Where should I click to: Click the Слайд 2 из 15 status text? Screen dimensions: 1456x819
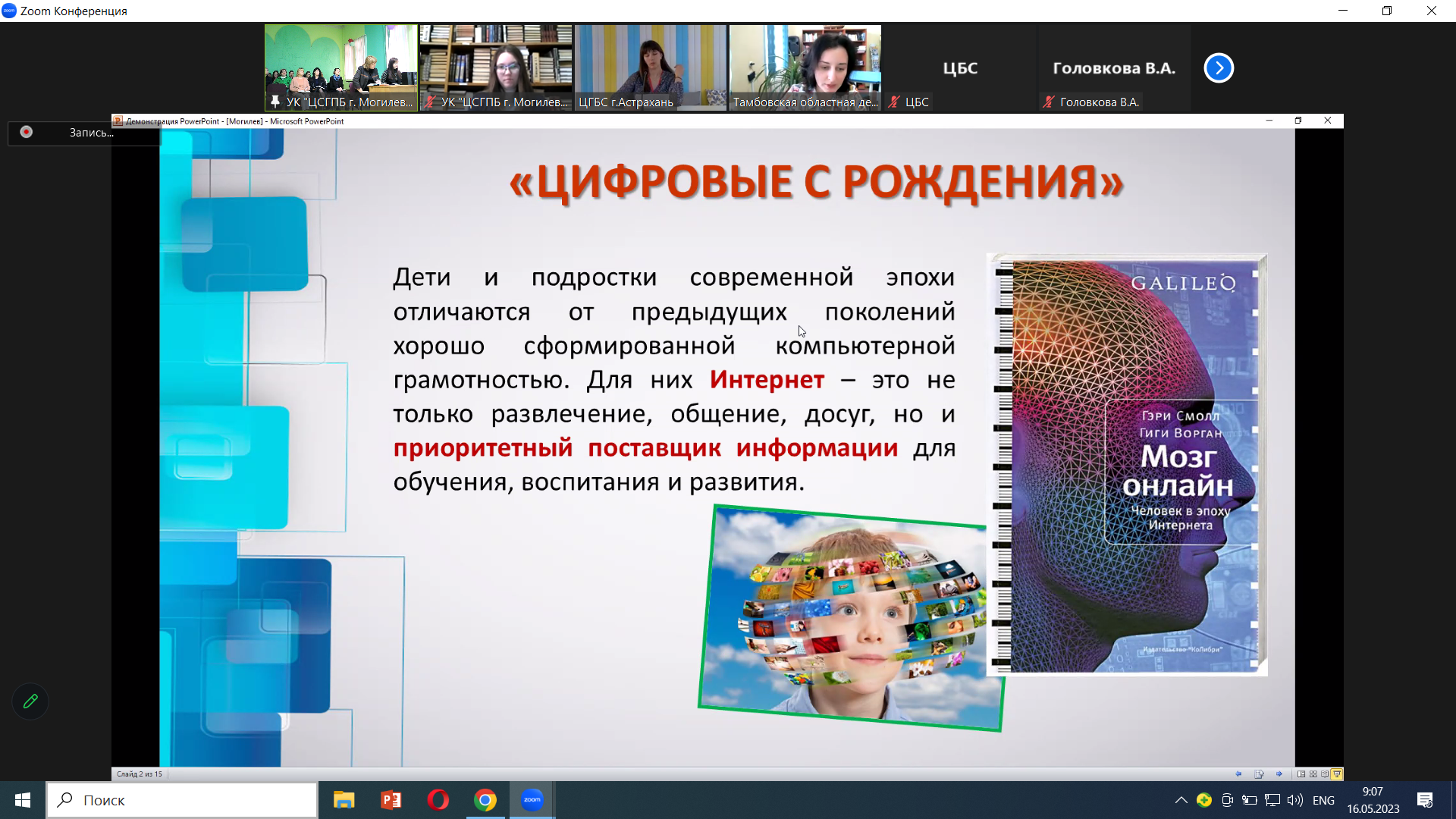pyautogui.click(x=140, y=774)
